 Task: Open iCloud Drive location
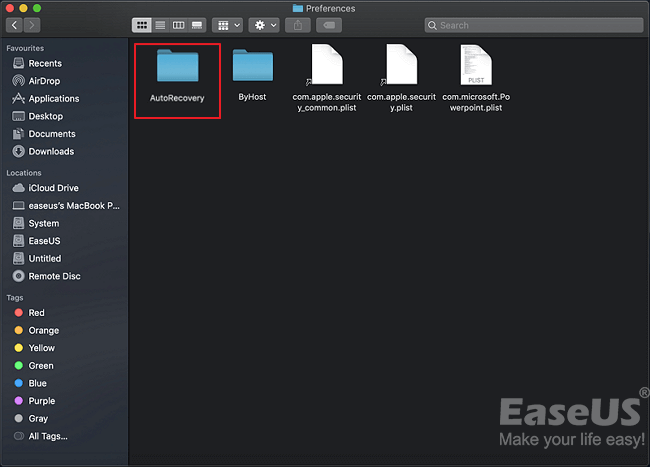(46, 188)
